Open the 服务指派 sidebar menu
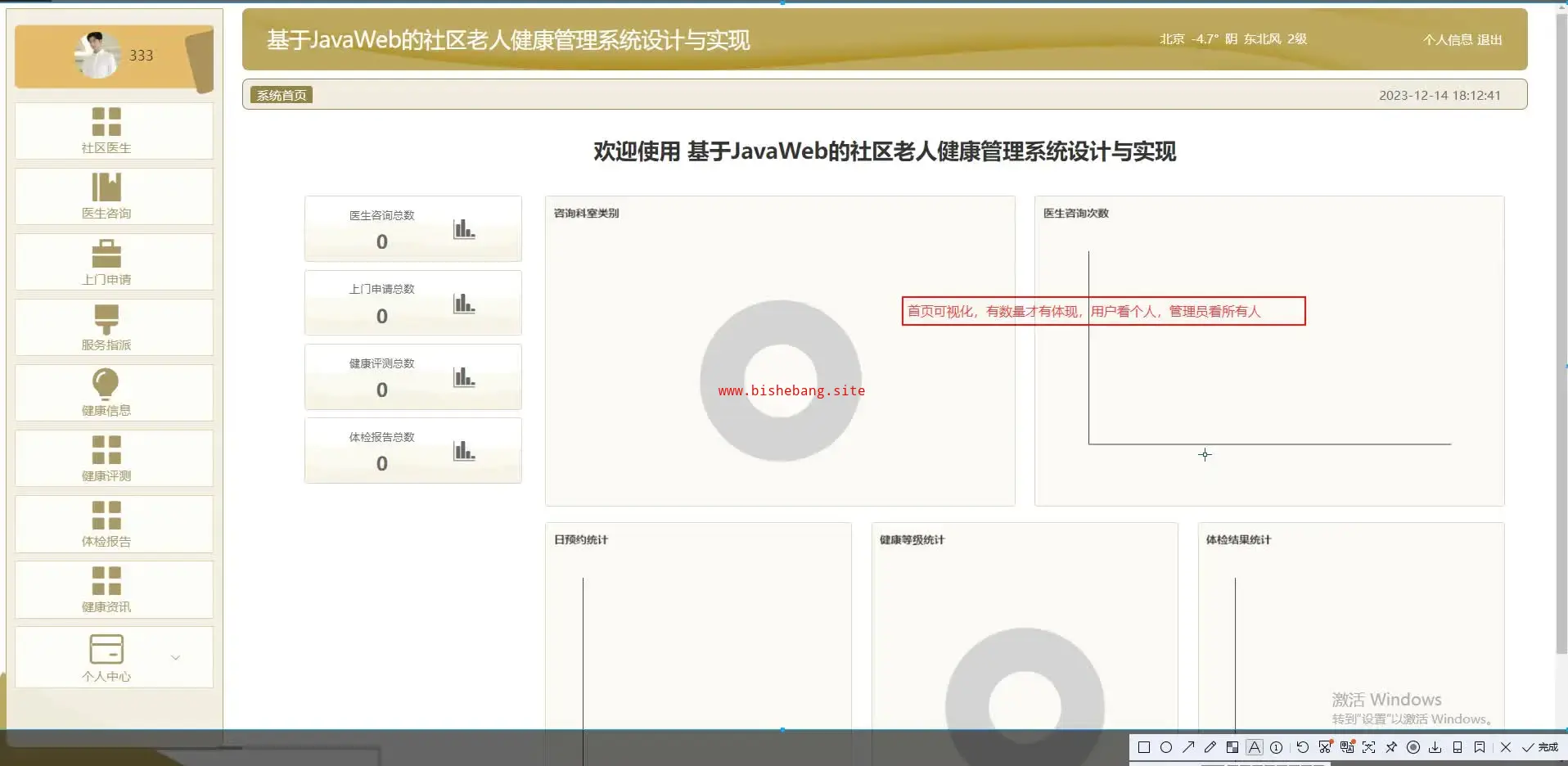The image size is (1568, 766). point(114,327)
